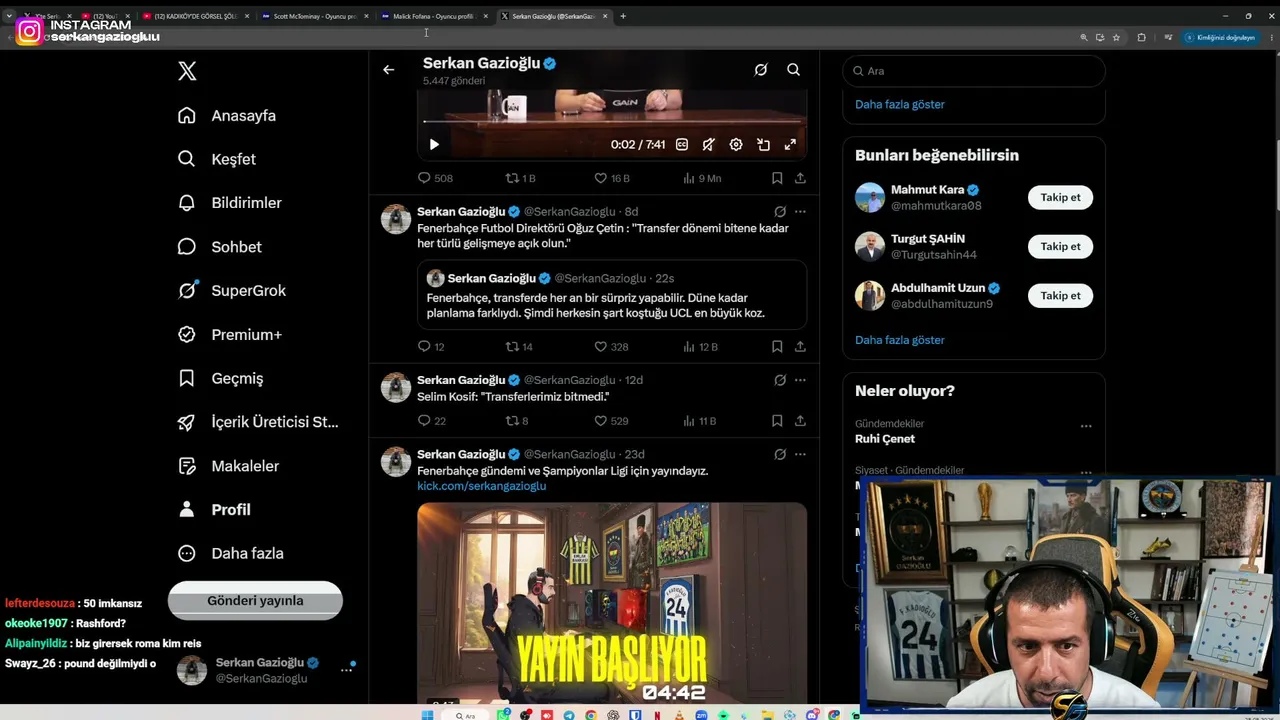Open Bildirimler in the sidebar
This screenshot has height=720, width=1280.
pos(230,203)
